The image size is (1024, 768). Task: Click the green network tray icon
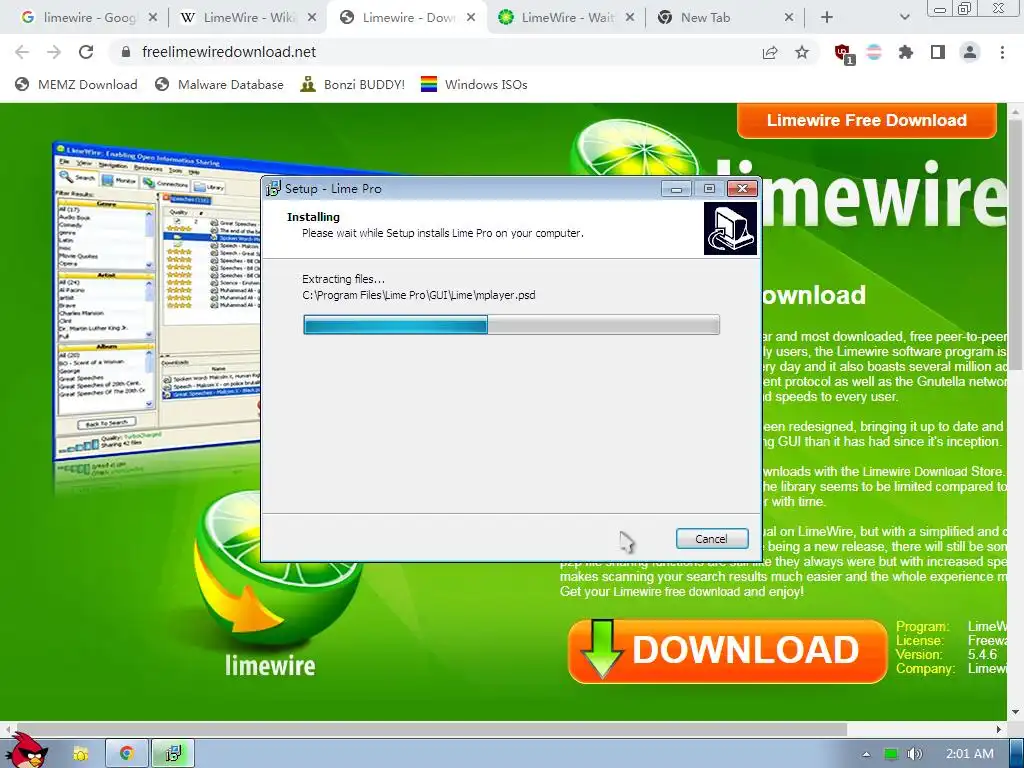891,754
